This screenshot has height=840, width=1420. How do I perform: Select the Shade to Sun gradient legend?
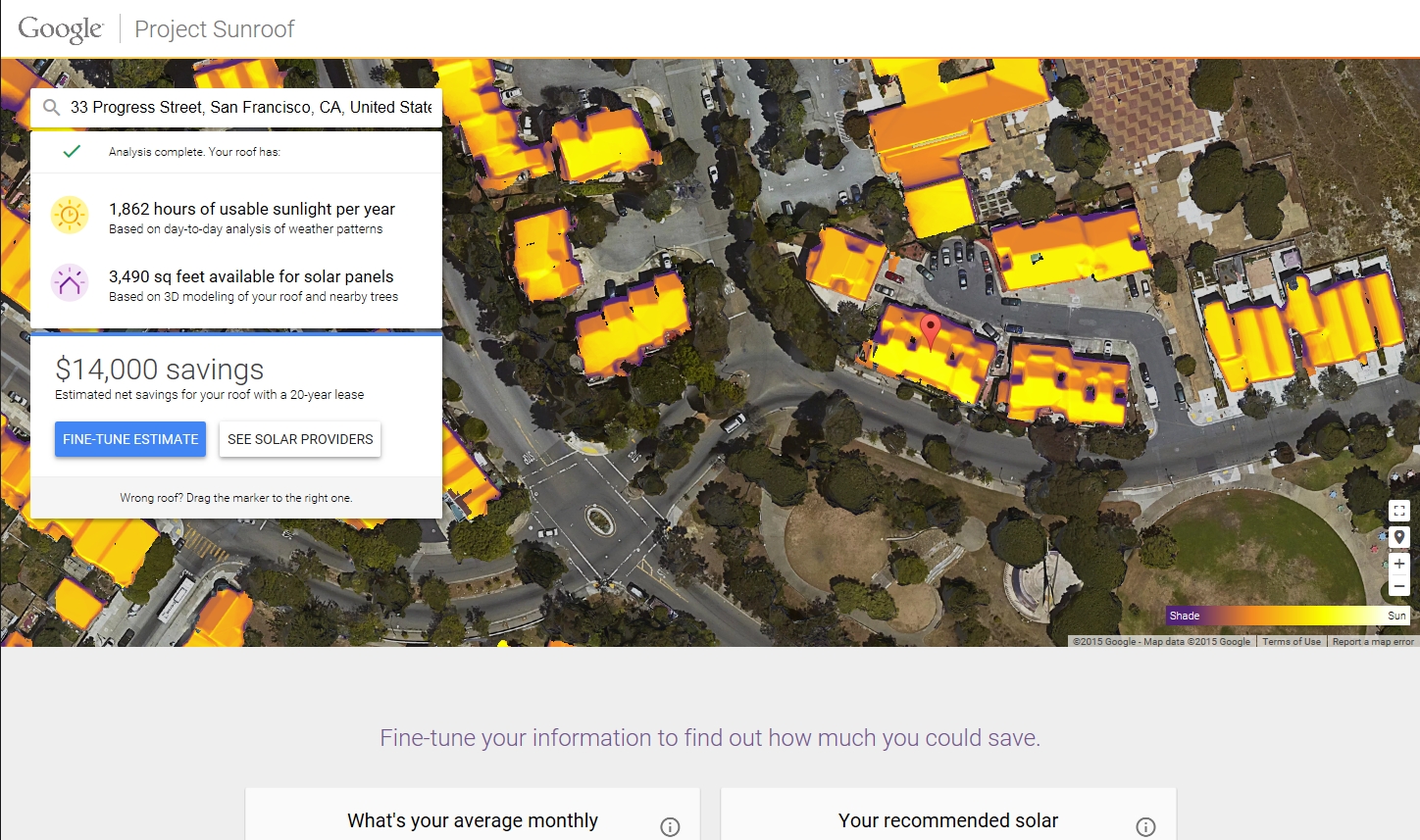pyautogui.click(x=1288, y=616)
